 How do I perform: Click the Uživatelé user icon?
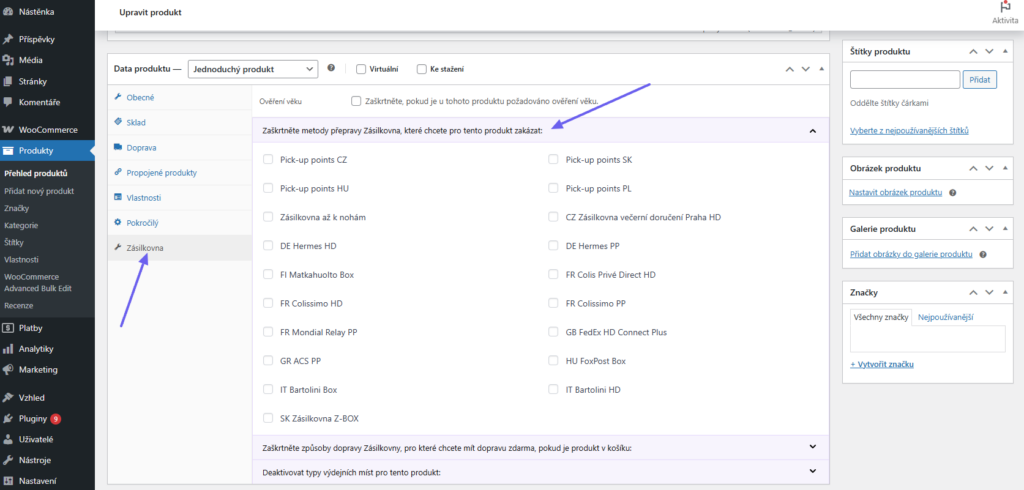click(x=8, y=439)
